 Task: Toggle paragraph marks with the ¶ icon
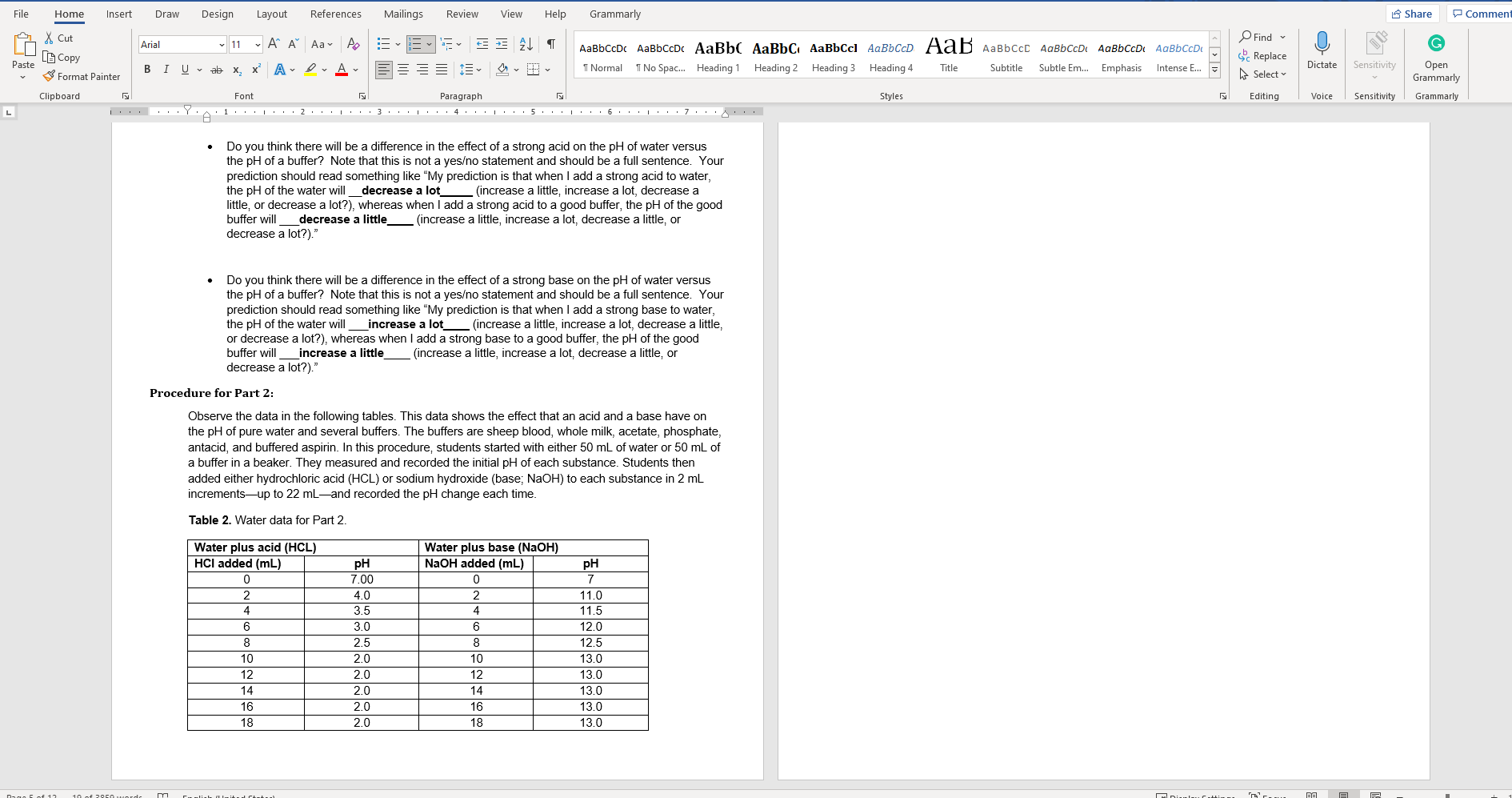(x=550, y=44)
